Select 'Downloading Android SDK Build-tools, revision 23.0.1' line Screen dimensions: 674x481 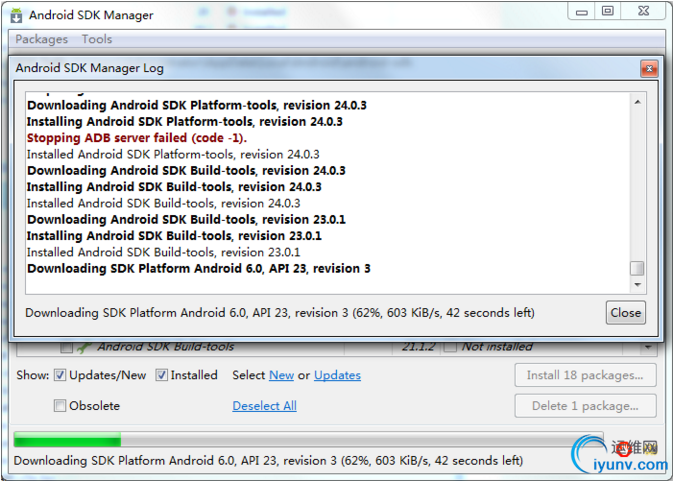pyautogui.click(x=186, y=220)
